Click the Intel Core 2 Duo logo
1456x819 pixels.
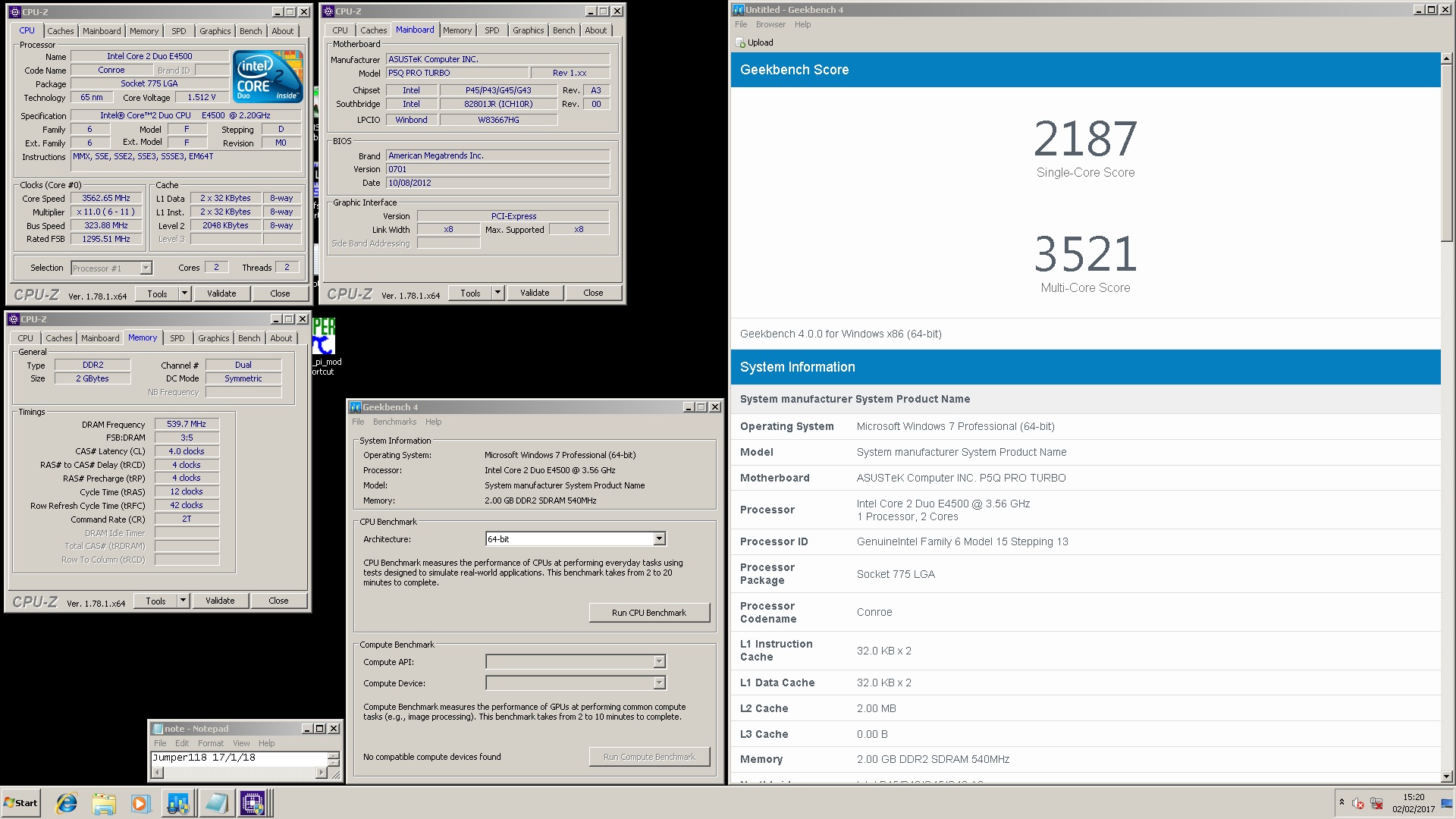[x=268, y=77]
